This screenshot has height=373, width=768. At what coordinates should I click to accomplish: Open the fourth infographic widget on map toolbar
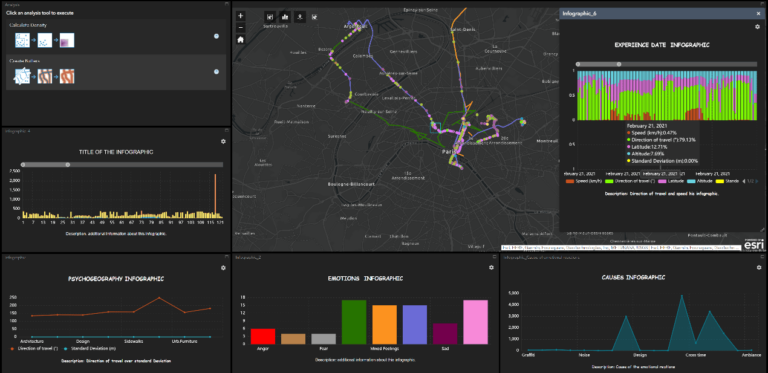point(314,17)
